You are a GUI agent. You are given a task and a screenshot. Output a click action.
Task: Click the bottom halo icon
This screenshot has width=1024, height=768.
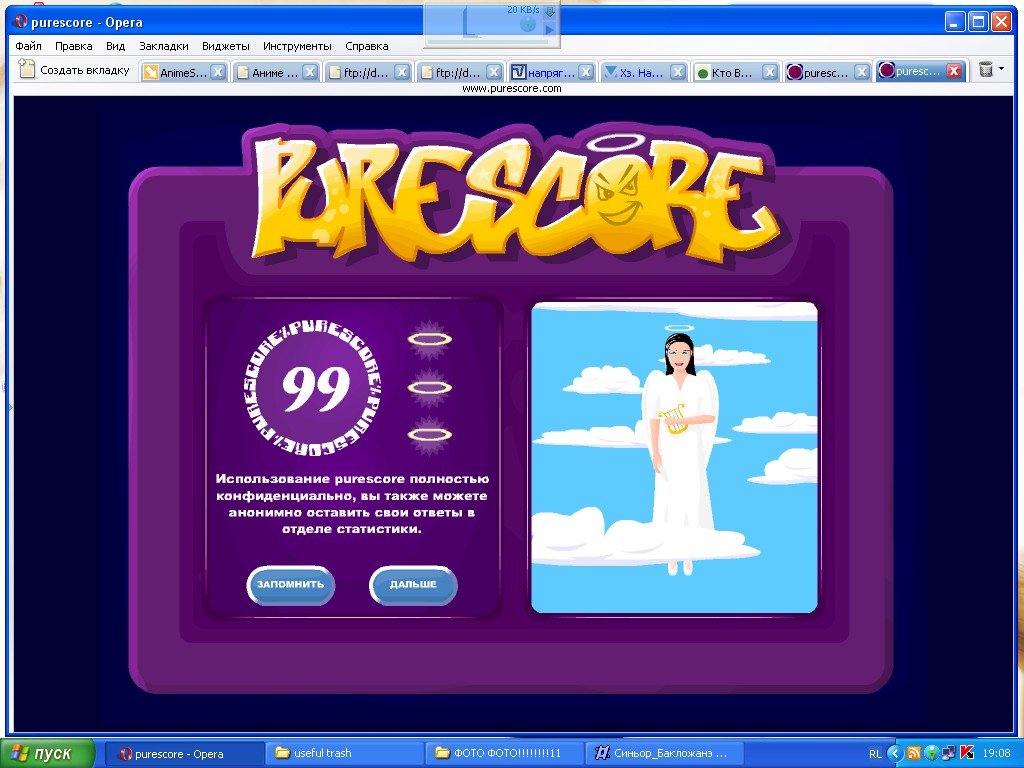pyautogui.click(x=430, y=434)
